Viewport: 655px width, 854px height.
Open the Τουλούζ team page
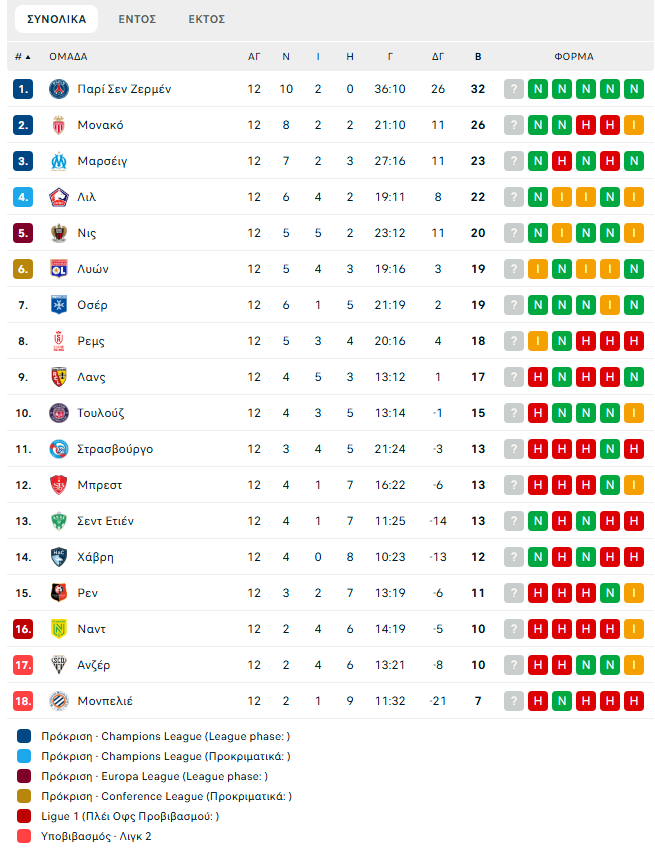(x=101, y=413)
